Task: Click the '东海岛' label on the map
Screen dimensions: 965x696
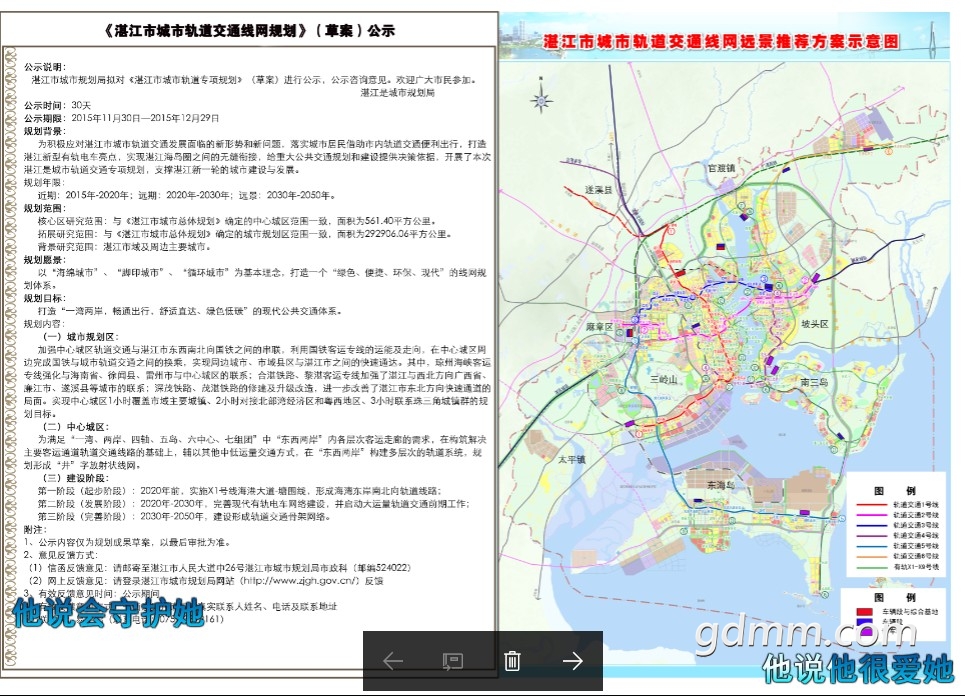Action: [x=721, y=485]
